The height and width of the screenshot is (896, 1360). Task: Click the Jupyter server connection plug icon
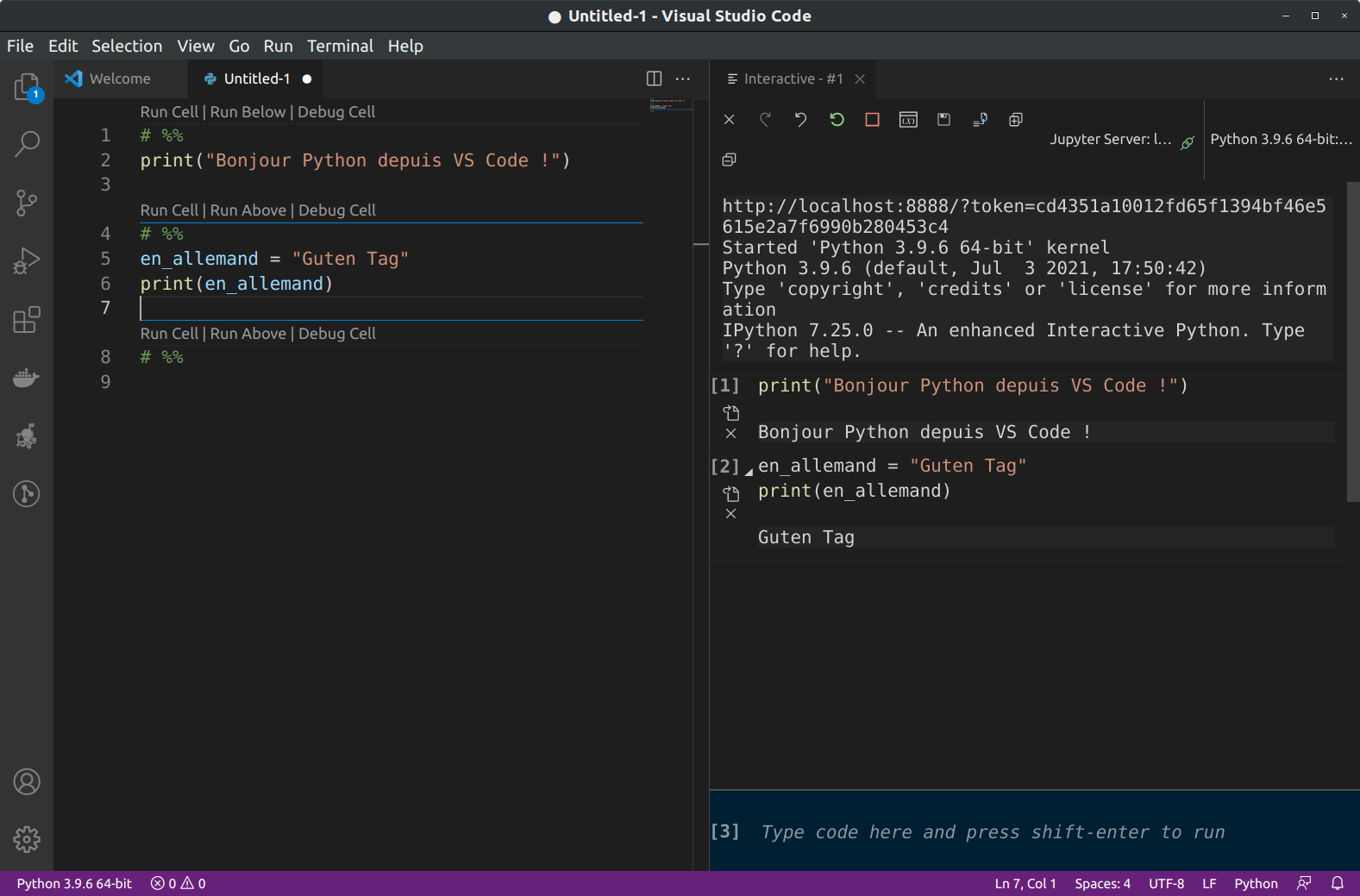(x=1188, y=142)
